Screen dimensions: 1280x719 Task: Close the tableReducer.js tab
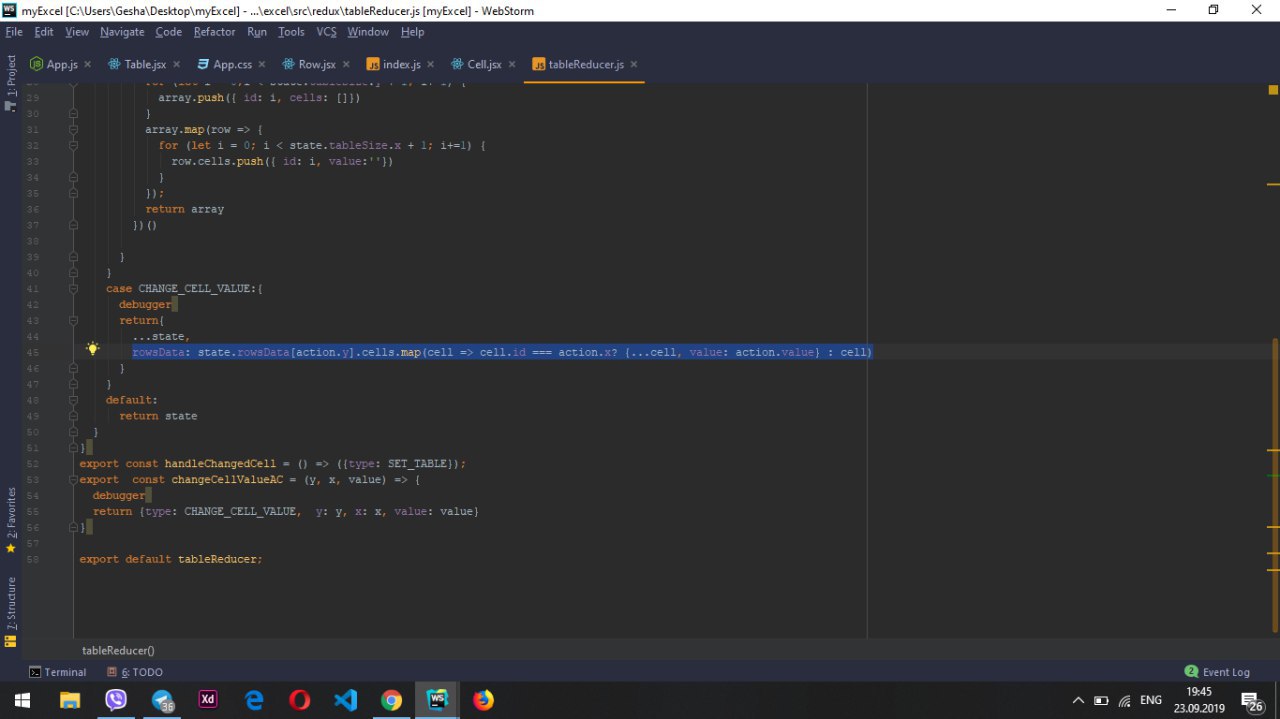pyautogui.click(x=633, y=64)
